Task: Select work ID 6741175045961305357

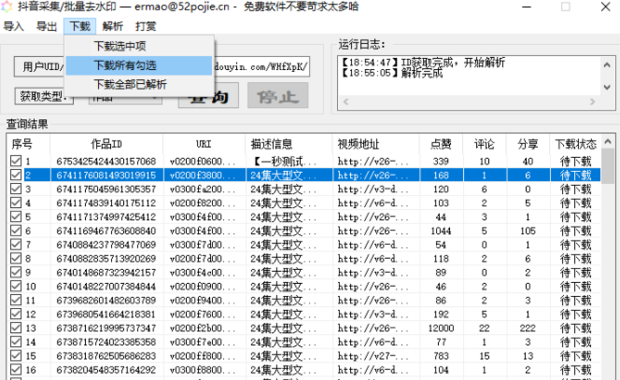Action: pos(106,189)
